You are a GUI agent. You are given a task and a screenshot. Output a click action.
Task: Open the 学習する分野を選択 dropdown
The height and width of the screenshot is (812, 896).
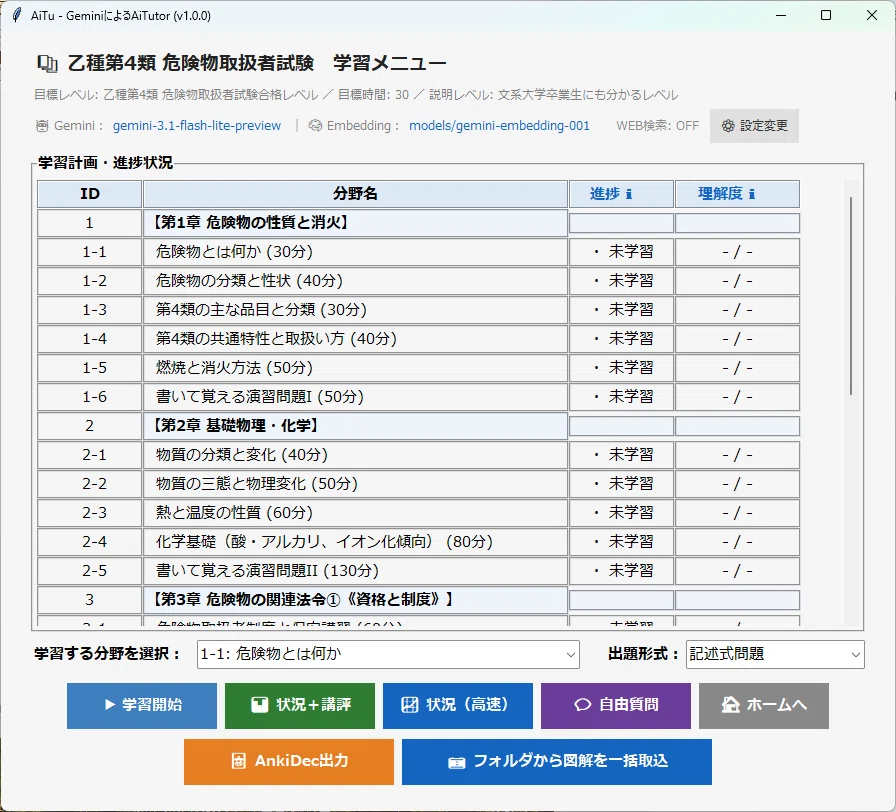(x=388, y=654)
